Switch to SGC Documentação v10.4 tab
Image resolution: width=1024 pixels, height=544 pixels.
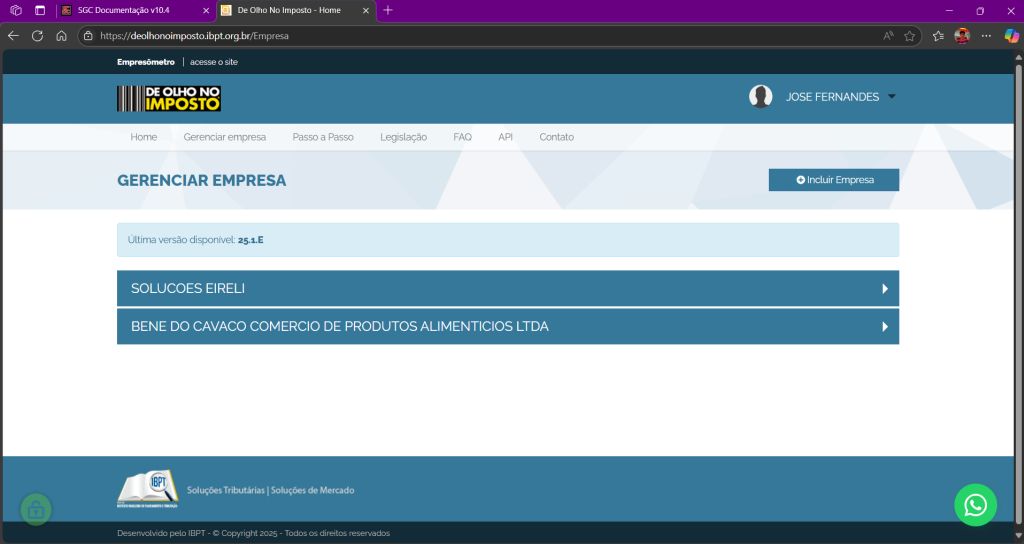[136, 10]
